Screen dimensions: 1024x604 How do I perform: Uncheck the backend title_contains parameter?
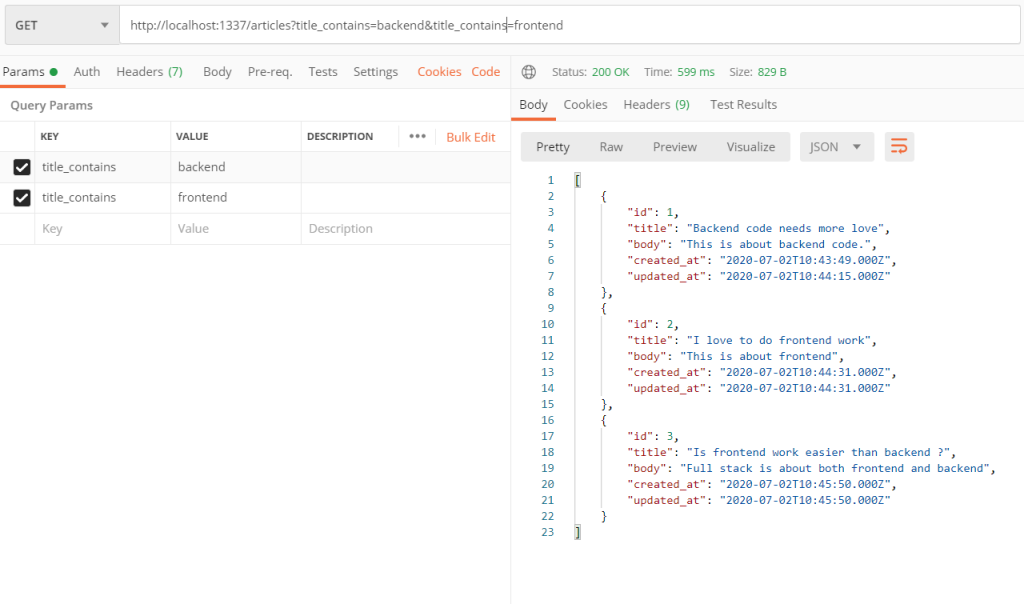[22, 167]
